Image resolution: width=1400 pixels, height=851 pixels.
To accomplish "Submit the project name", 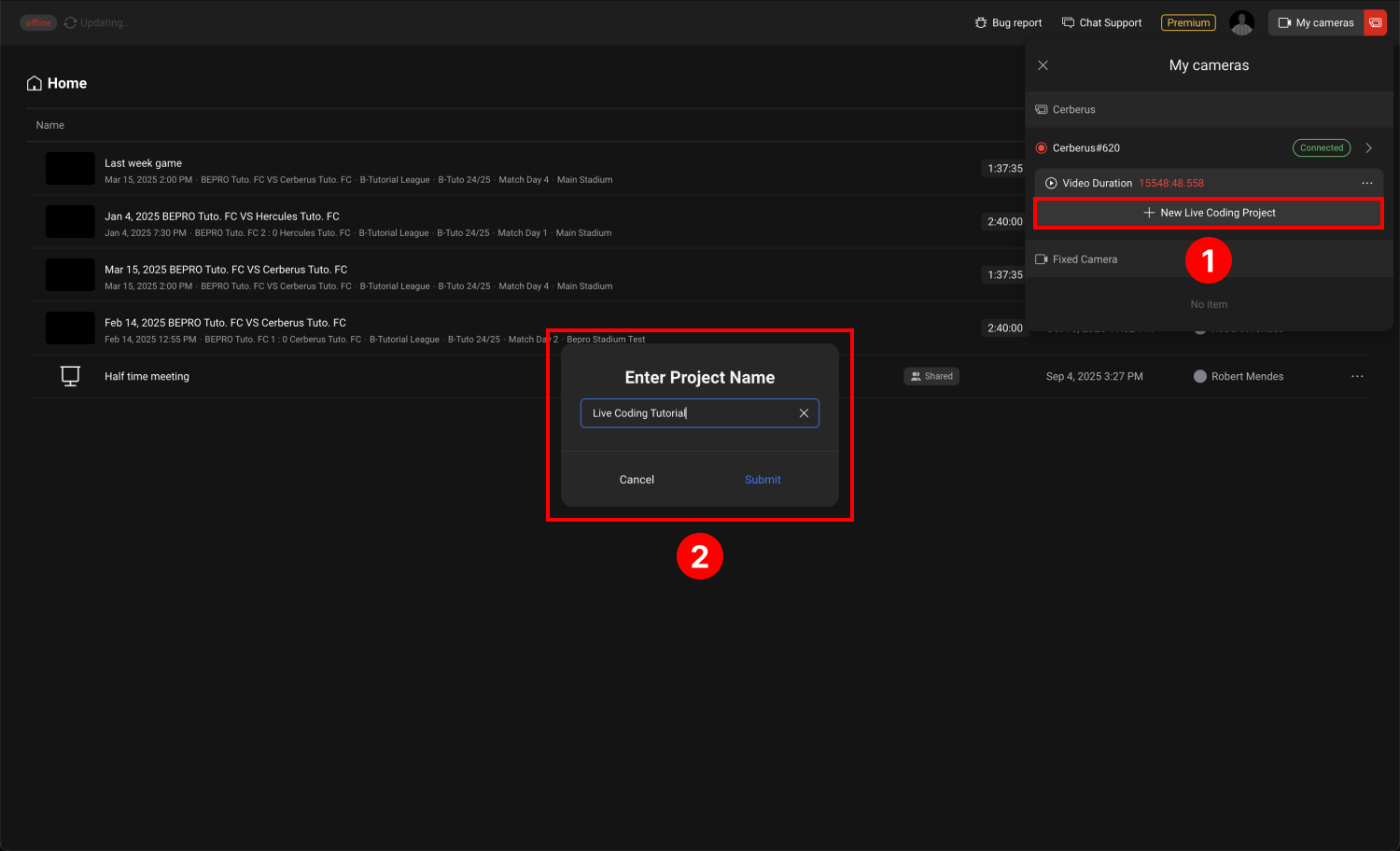I will click(763, 480).
